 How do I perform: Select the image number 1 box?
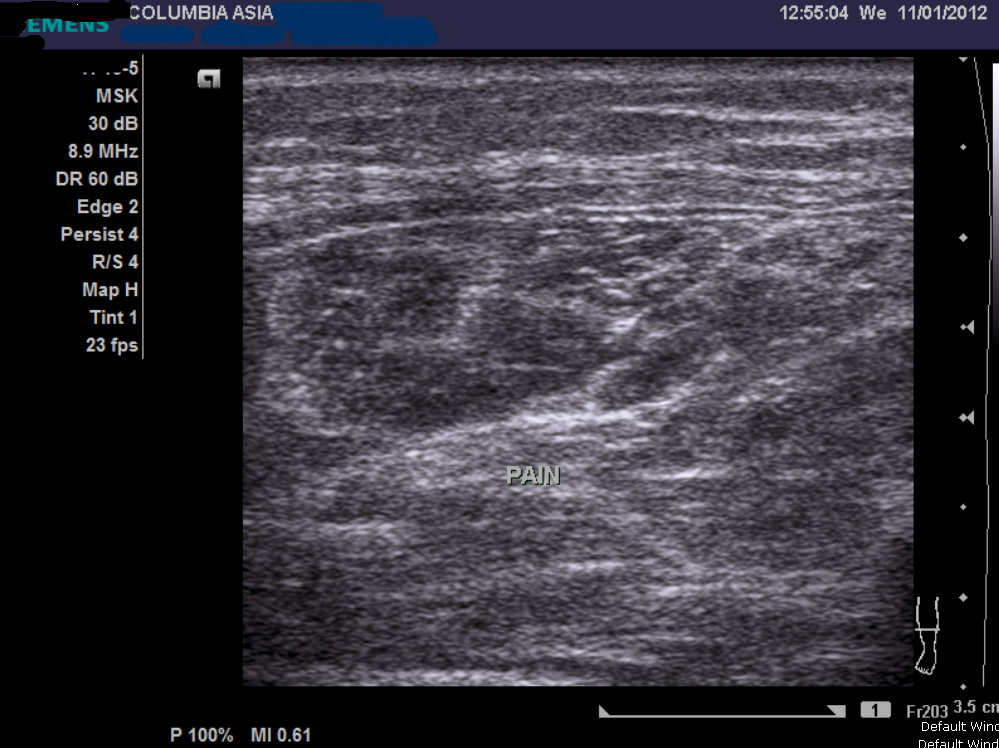point(875,710)
